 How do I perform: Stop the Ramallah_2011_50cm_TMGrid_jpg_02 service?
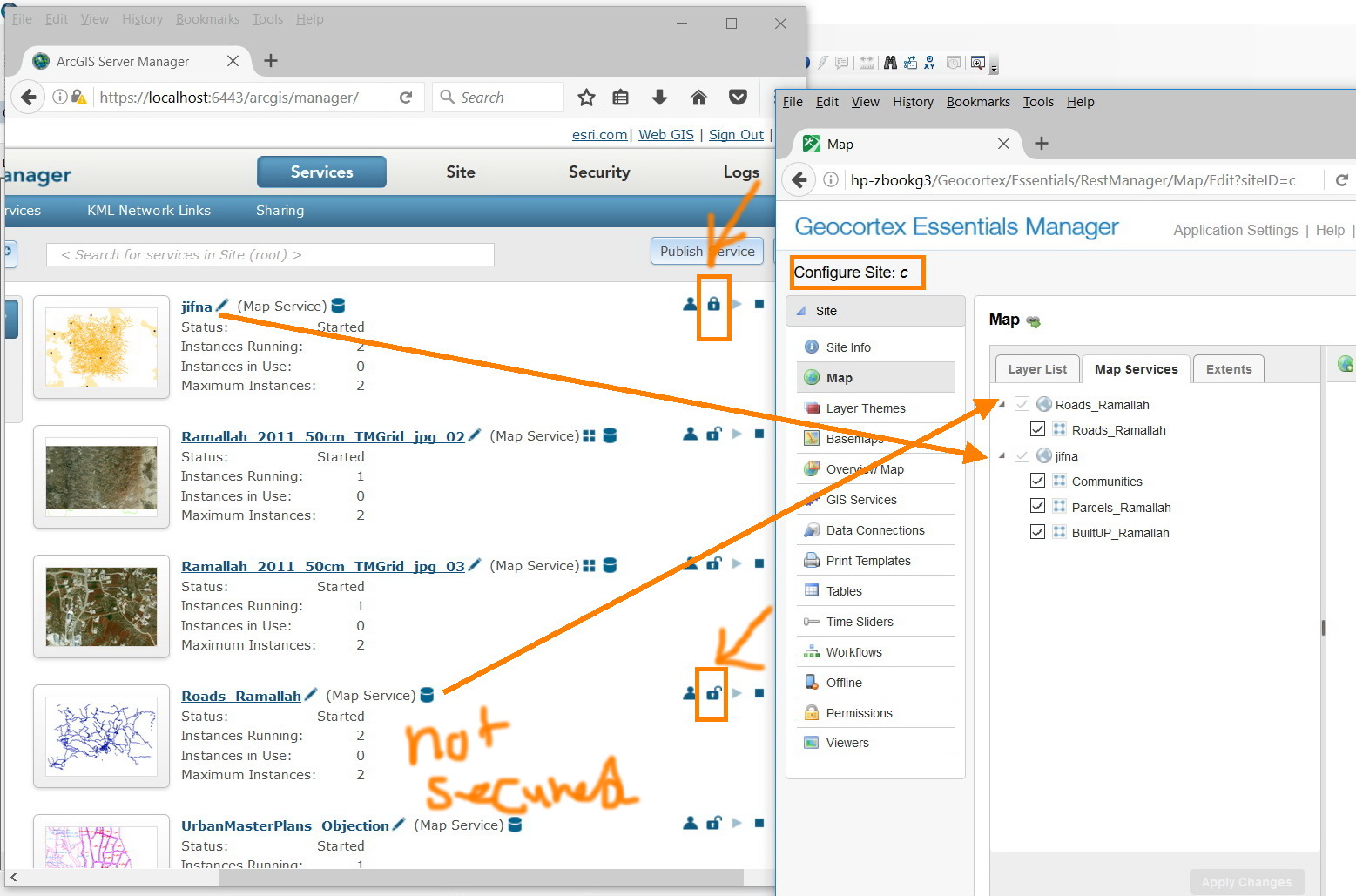[x=759, y=434]
